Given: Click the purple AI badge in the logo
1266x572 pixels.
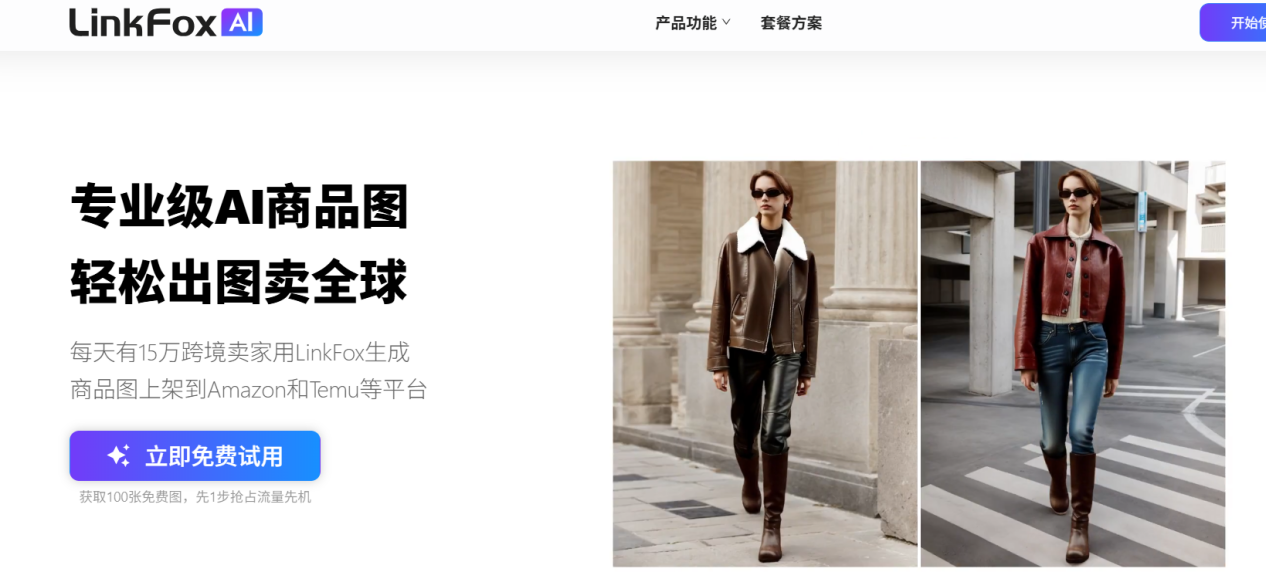Looking at the screenshot, I should pyautogui.click(x=241, y=22).
